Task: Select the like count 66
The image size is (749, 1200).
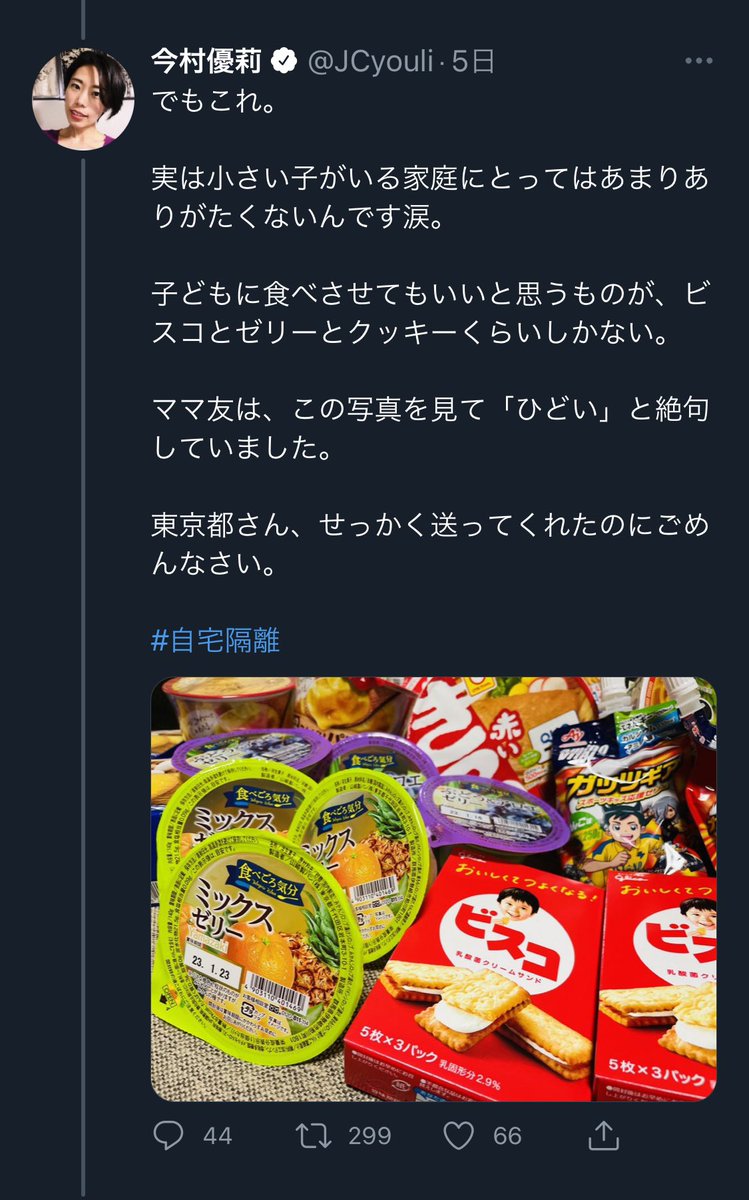Action: (x=507, y=1136)
